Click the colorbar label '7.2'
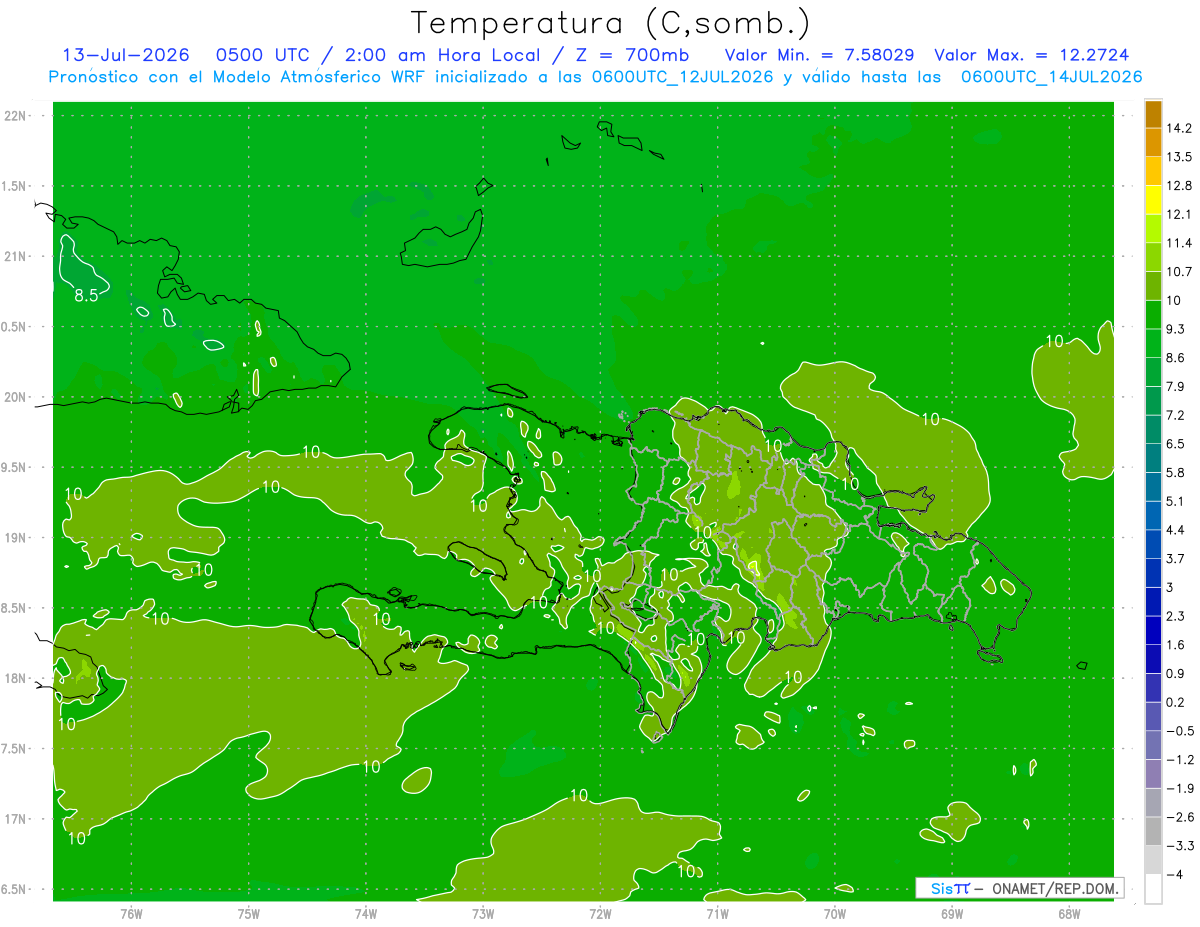 [1177, 415]
